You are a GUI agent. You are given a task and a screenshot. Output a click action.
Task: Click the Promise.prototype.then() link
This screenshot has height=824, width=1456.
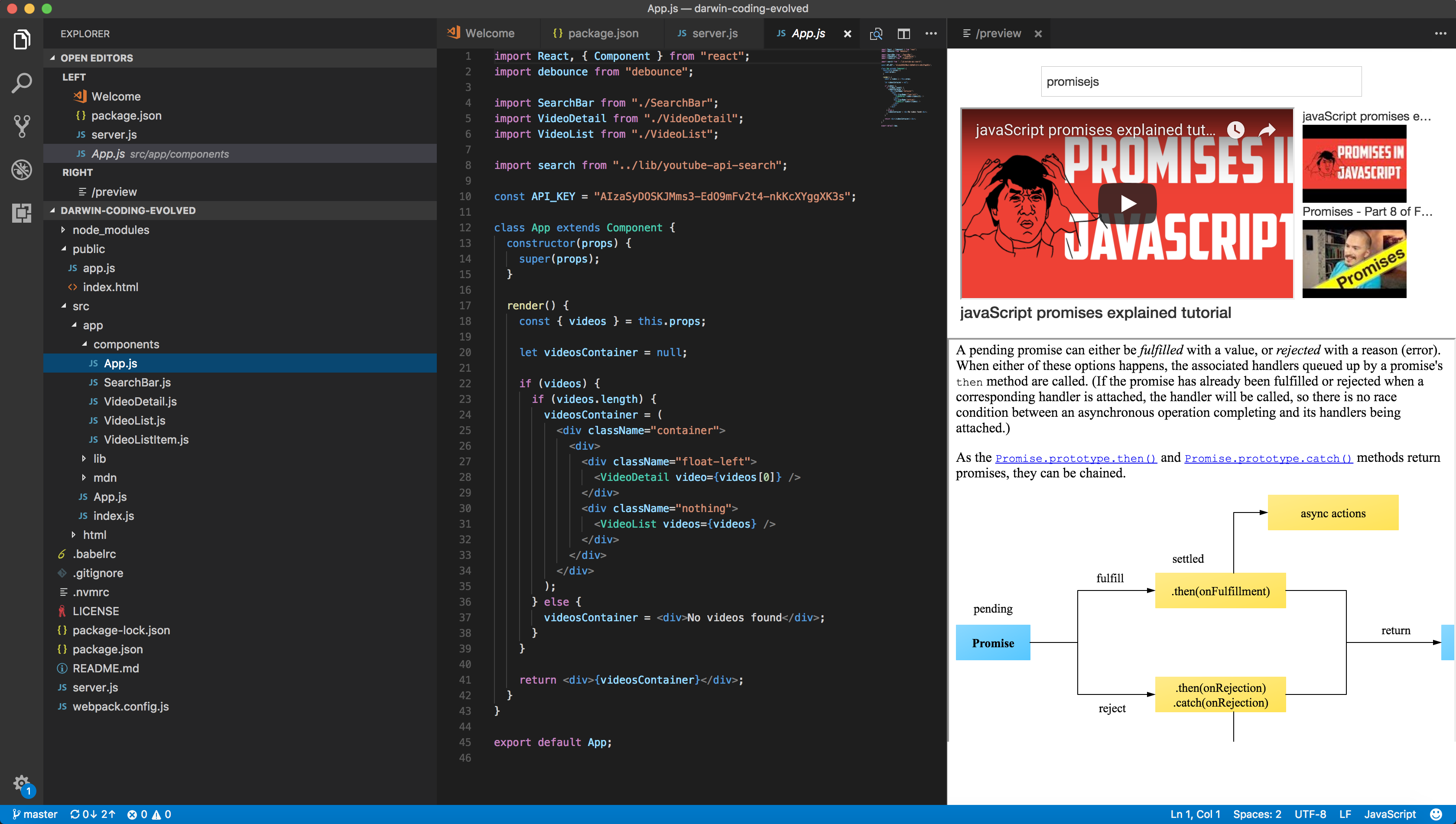(x=1076, y=458)
